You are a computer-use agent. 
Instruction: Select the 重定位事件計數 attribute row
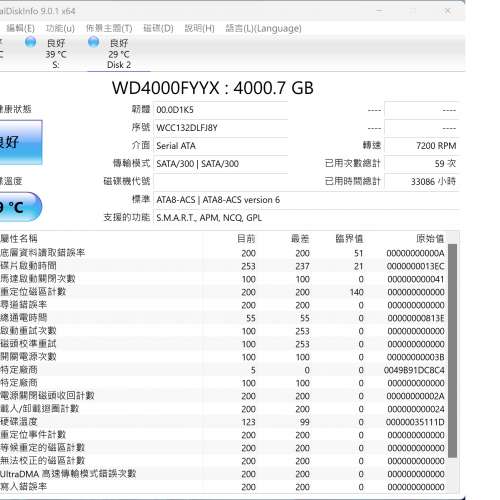[223, 435]
